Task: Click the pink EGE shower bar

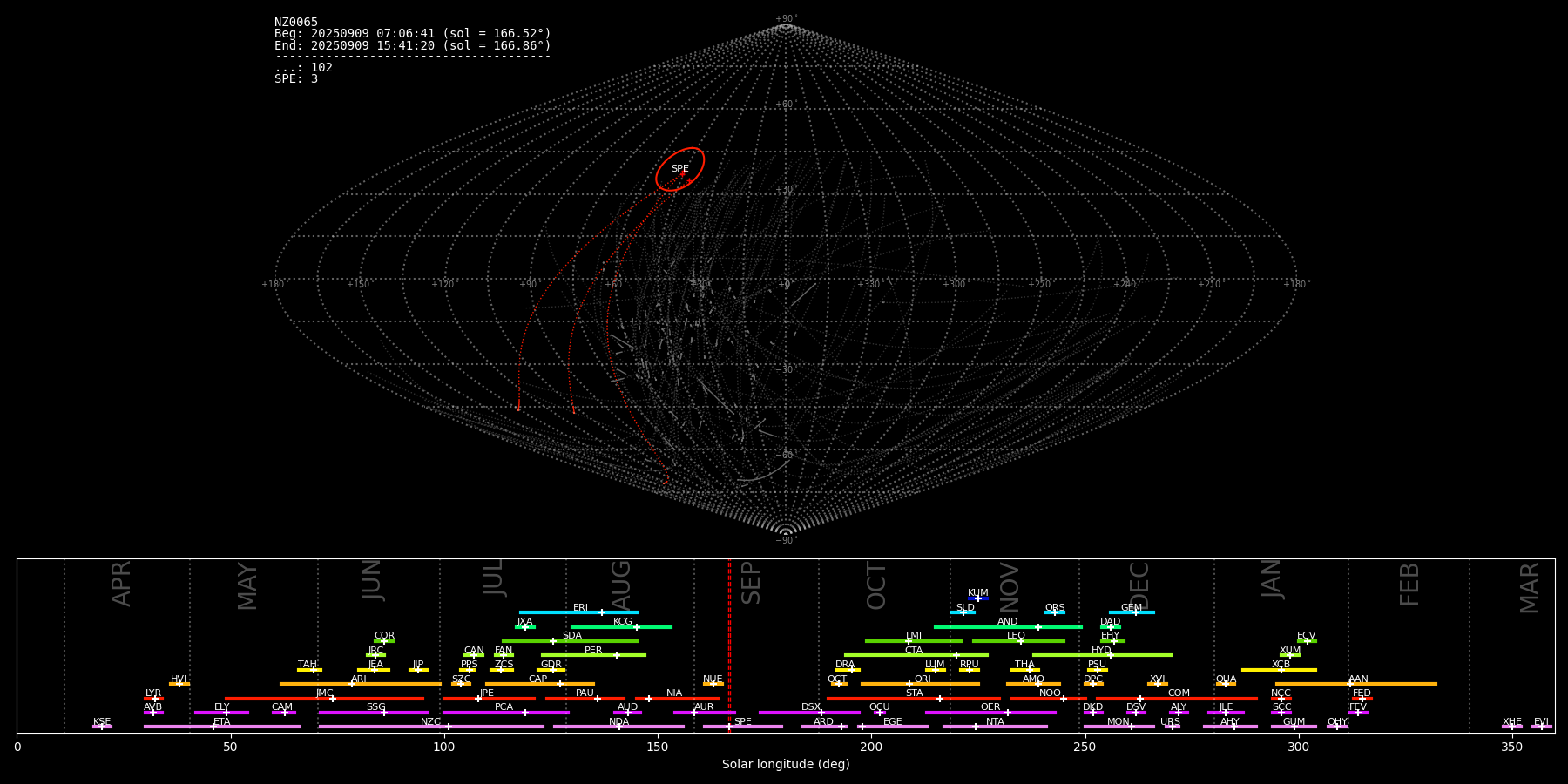Action: click(x=893, y=727)
